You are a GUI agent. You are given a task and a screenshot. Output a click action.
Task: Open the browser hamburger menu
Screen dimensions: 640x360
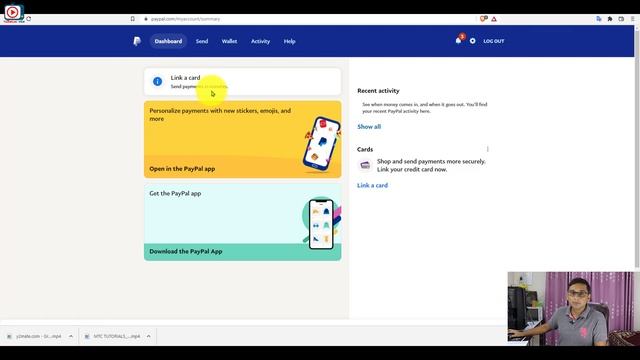point(632,19)
